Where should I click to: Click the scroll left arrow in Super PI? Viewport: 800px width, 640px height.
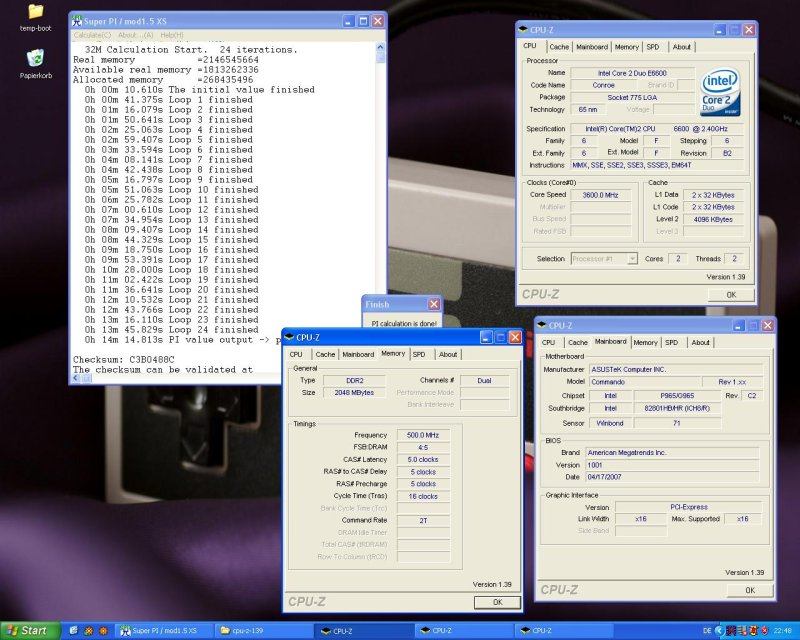coord(76,378)
